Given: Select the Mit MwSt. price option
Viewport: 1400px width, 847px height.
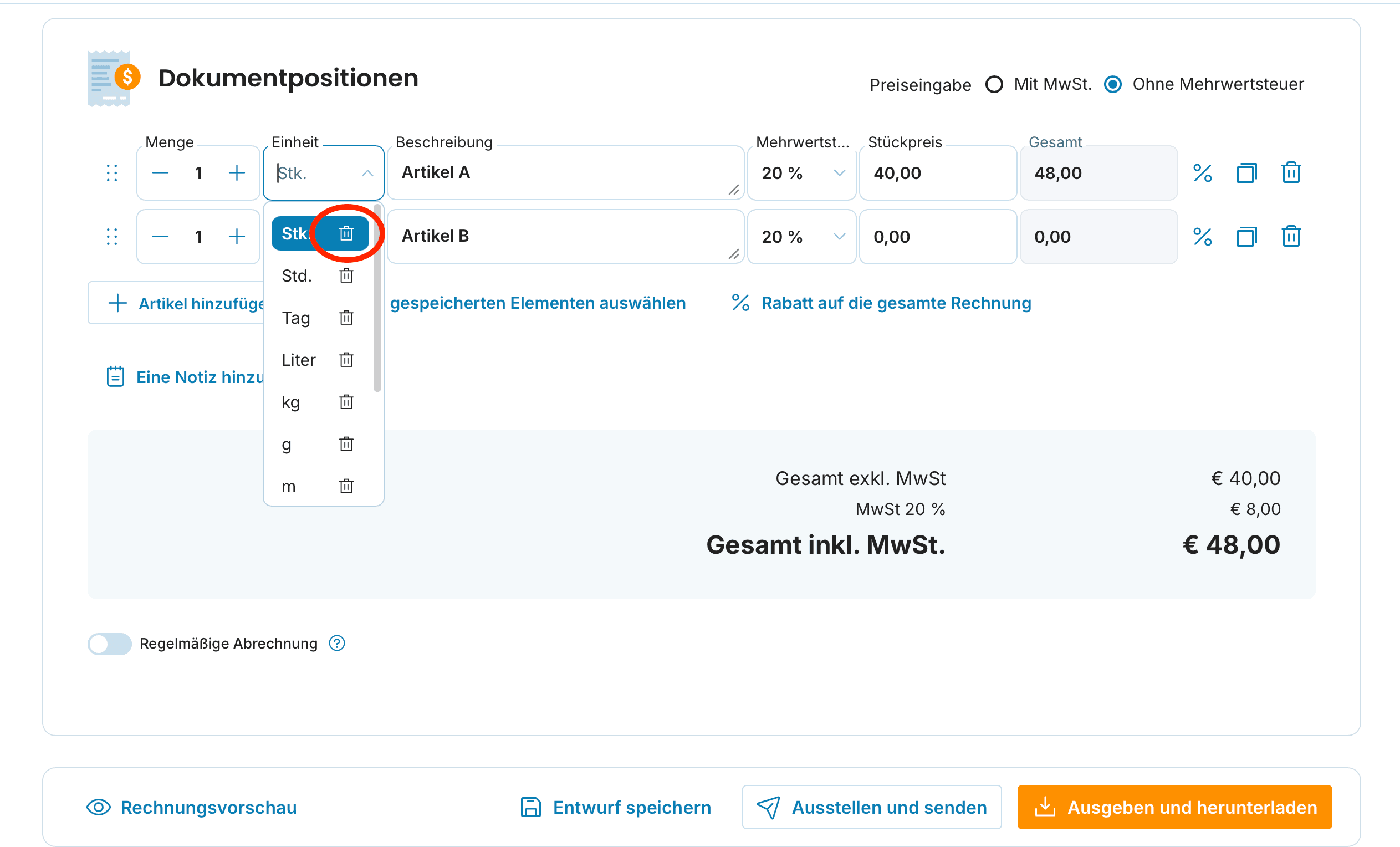Looking at the screenshot, I should tap(994, 84).
